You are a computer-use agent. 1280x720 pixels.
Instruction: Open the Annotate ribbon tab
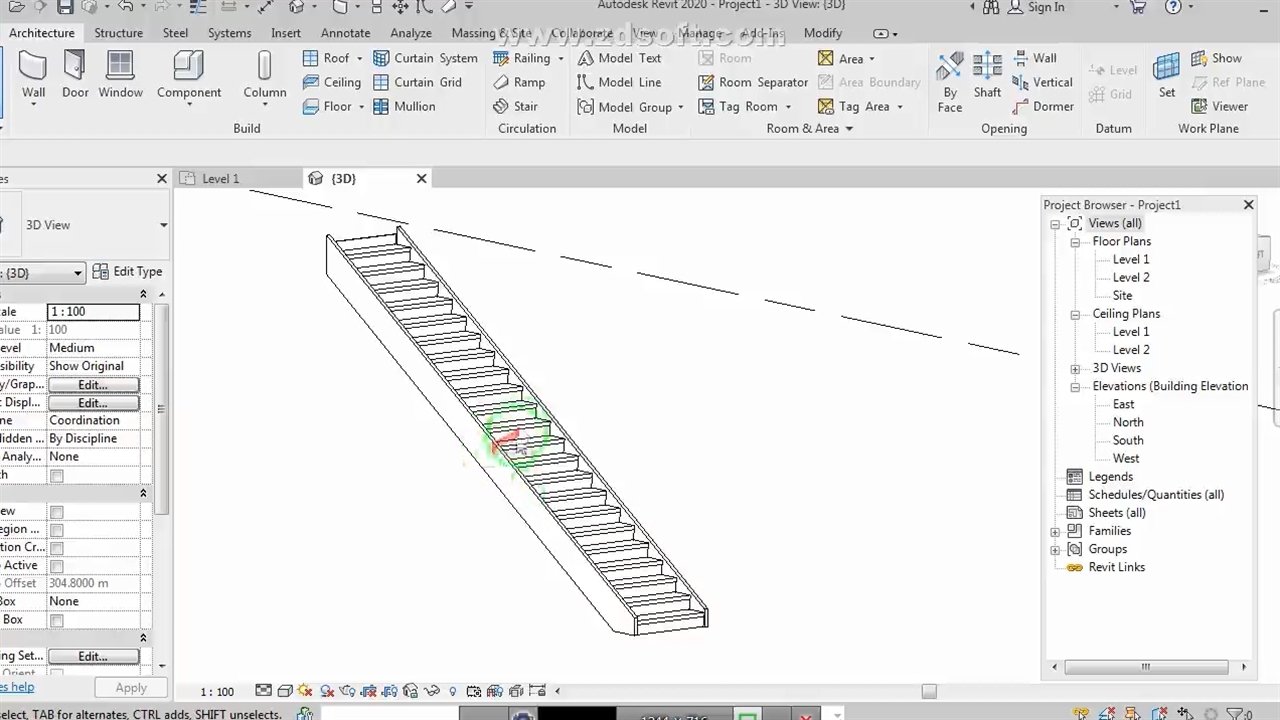coord(345,33)
